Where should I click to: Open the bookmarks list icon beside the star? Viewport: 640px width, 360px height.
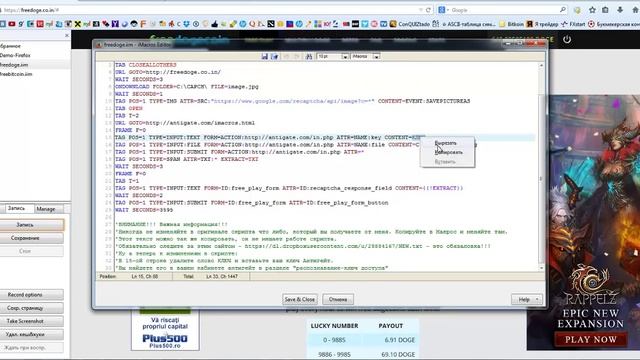tap(606, 10)
